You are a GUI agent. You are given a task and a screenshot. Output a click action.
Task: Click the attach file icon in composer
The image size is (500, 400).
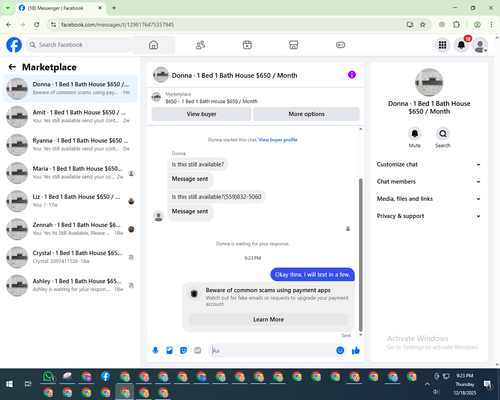[x=170, y=350]
